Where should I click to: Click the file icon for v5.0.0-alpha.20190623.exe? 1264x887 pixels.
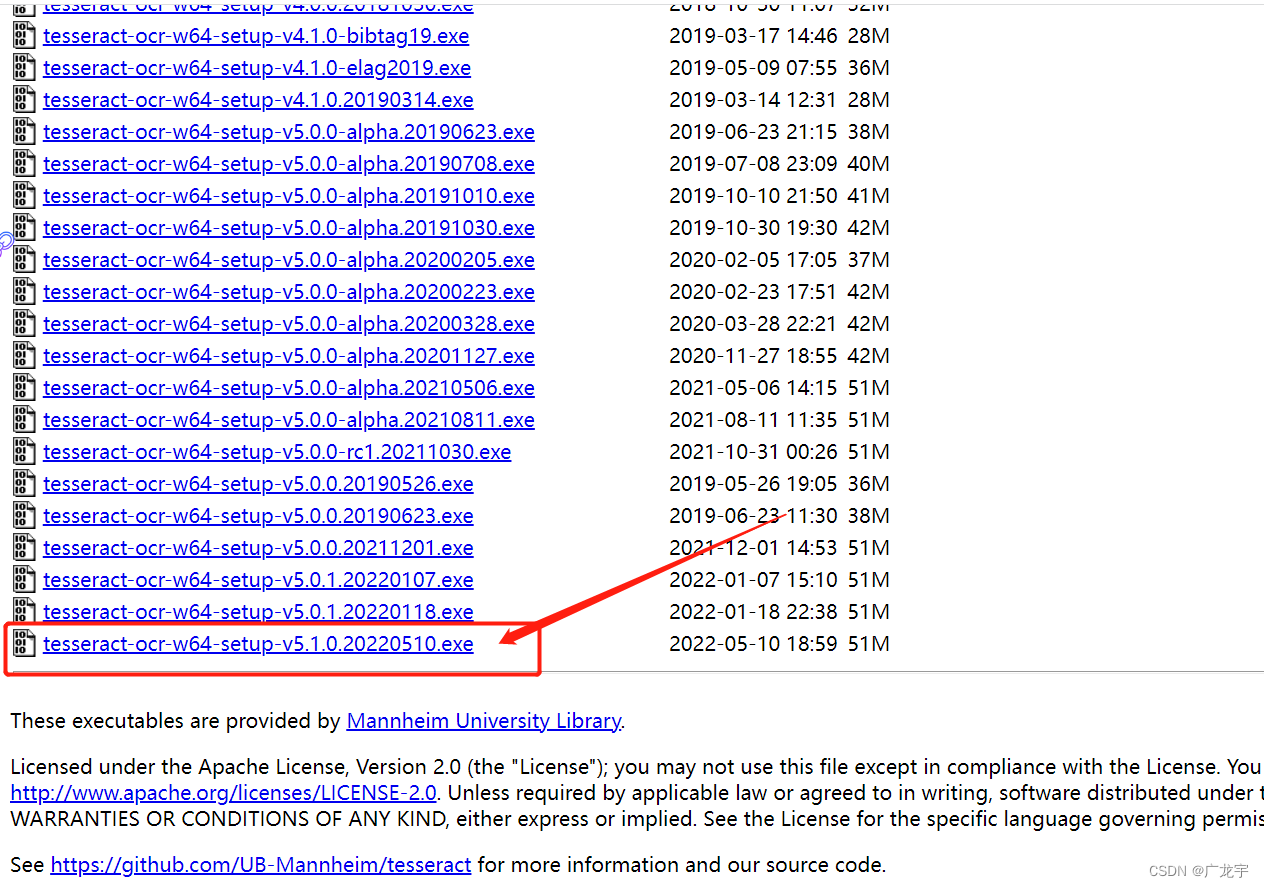pyautogui.click(x=24, y=132)
